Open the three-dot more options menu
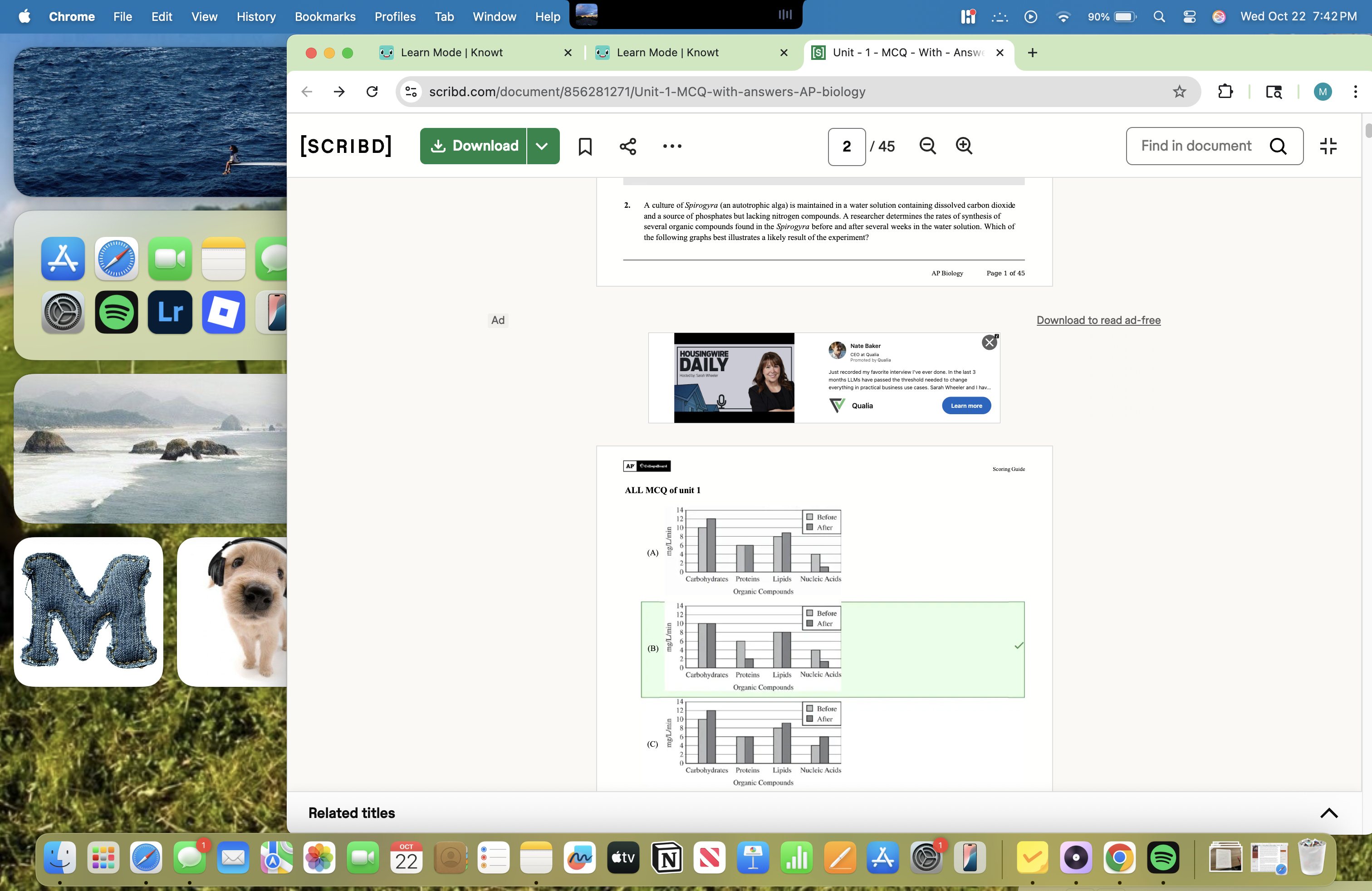This screenshot has height=891, width=1372. (x=671, y=147)
